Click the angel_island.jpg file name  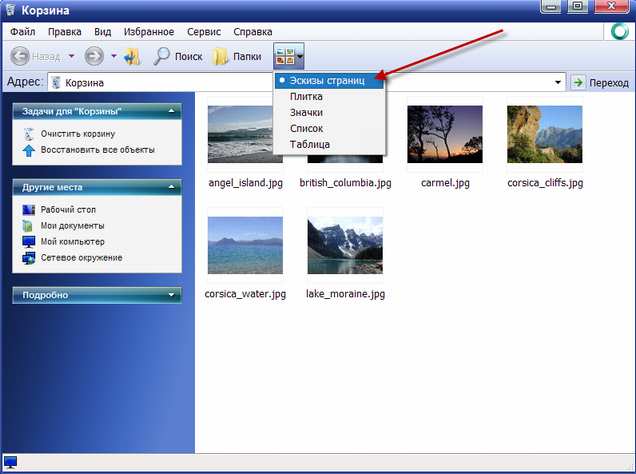(245, 183)
